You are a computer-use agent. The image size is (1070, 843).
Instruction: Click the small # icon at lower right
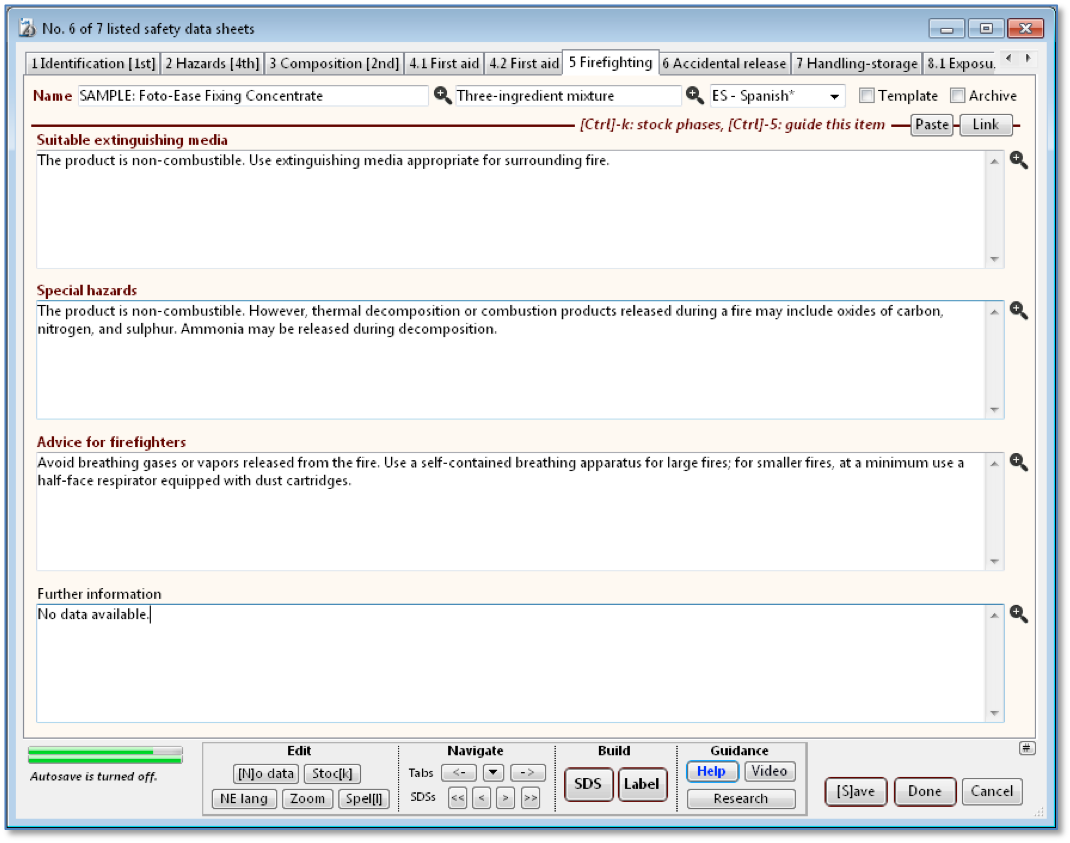pos(1027,748)
